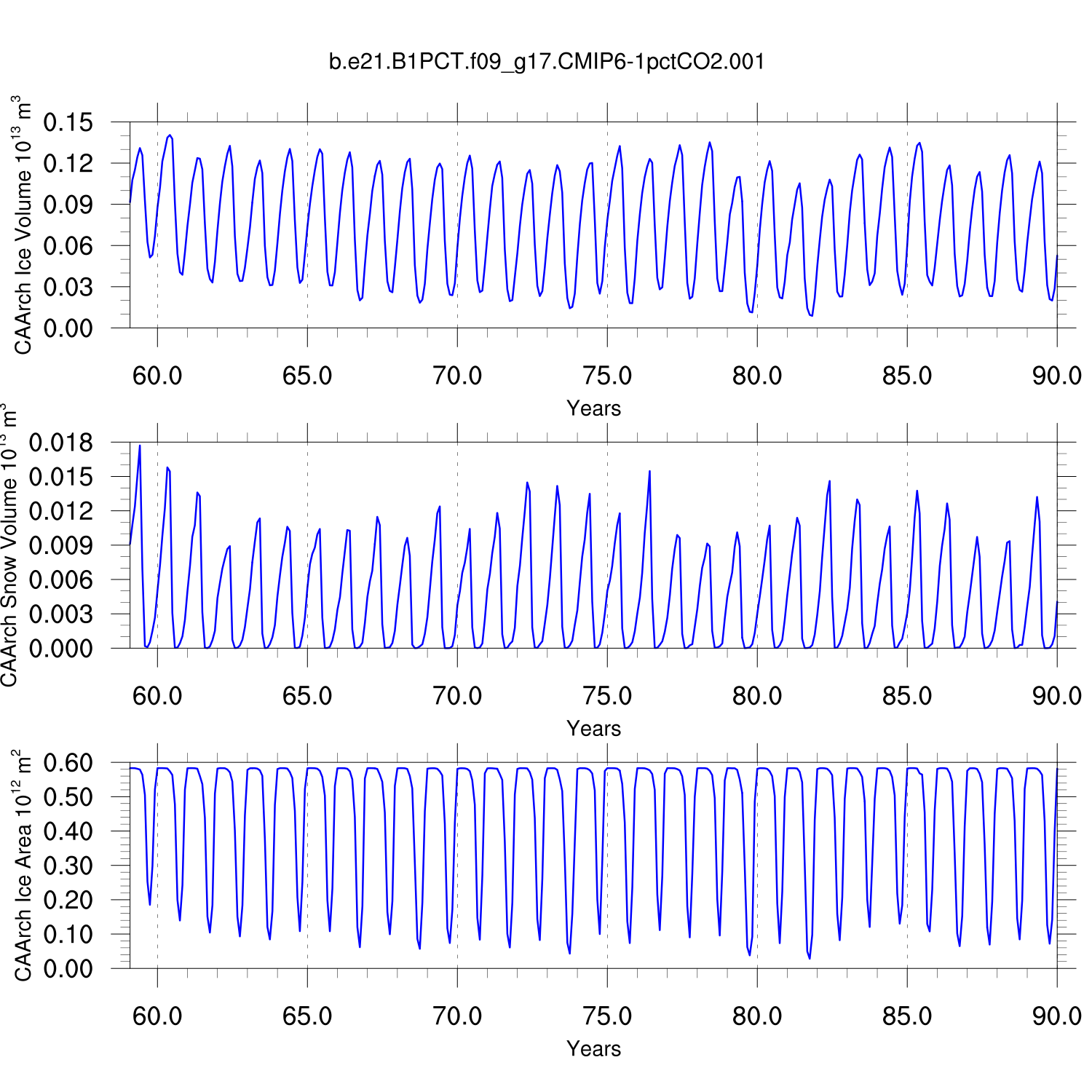Click the 0.009 tick label on the snow volume axis
The width and height of the screenshot is (1092, 1092).
tap(61, 545)
